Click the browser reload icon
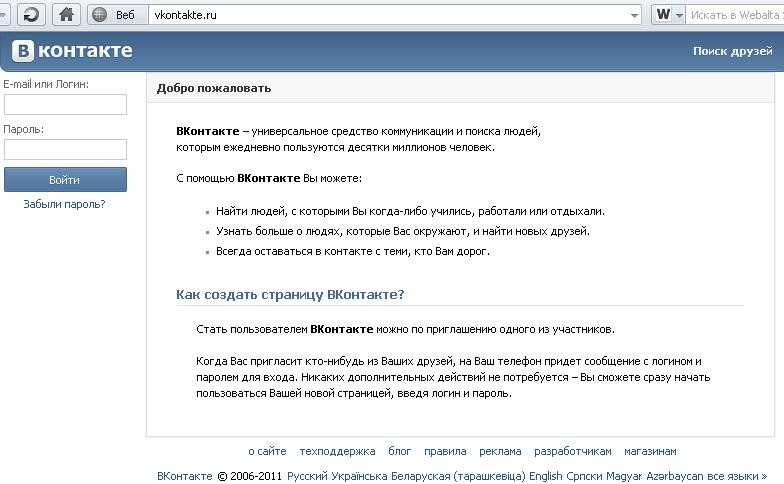The image size is (784, 484). point(31,15)
